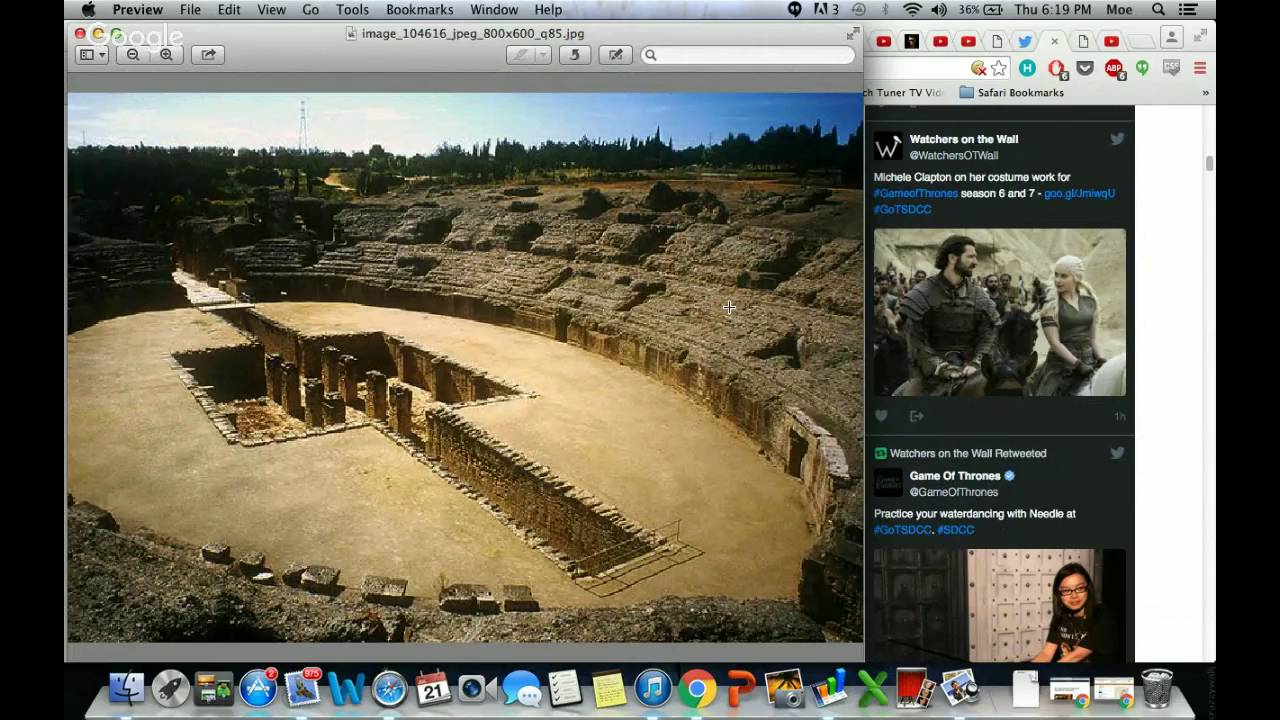Click the clock showing Thu 6:19 PM
1280x720 pixels.
[x=1053, y=10]
